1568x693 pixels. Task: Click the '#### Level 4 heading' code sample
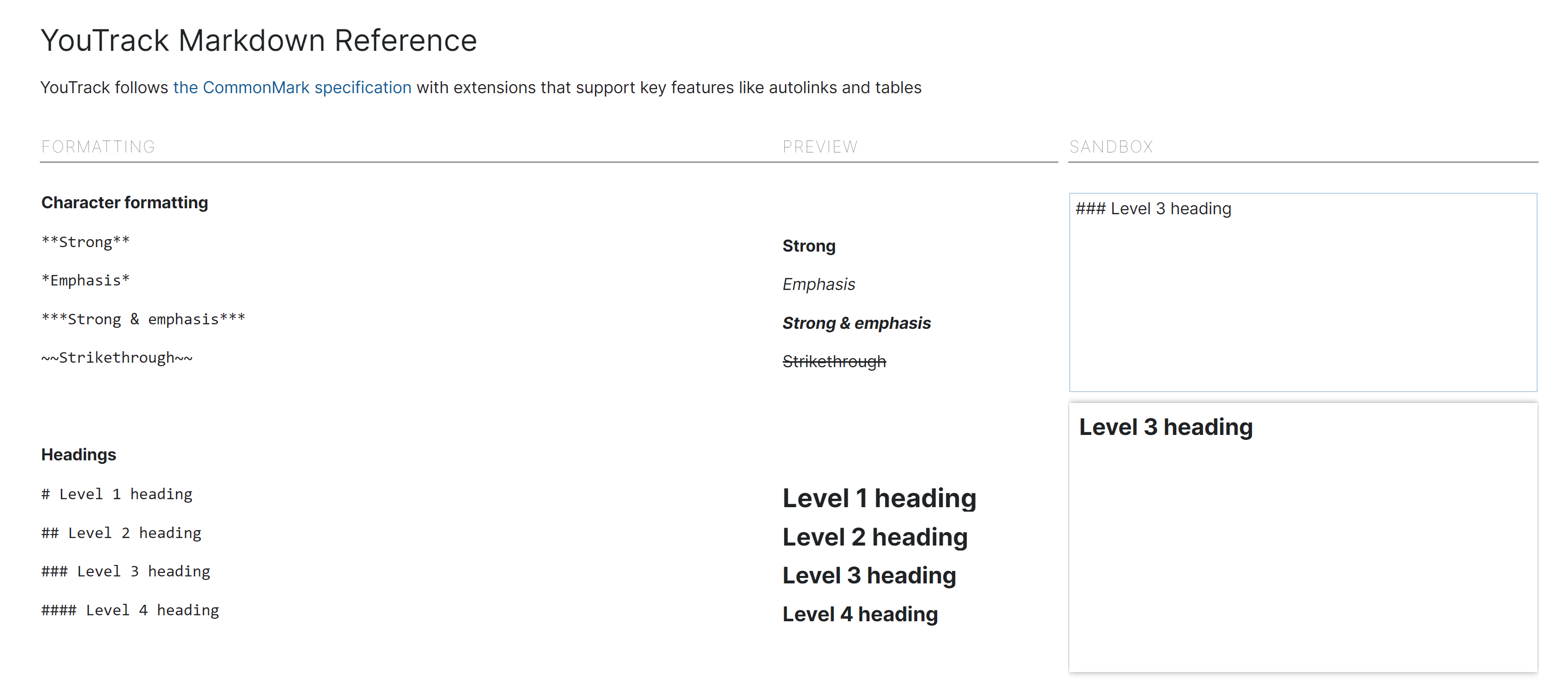(130, 610)
